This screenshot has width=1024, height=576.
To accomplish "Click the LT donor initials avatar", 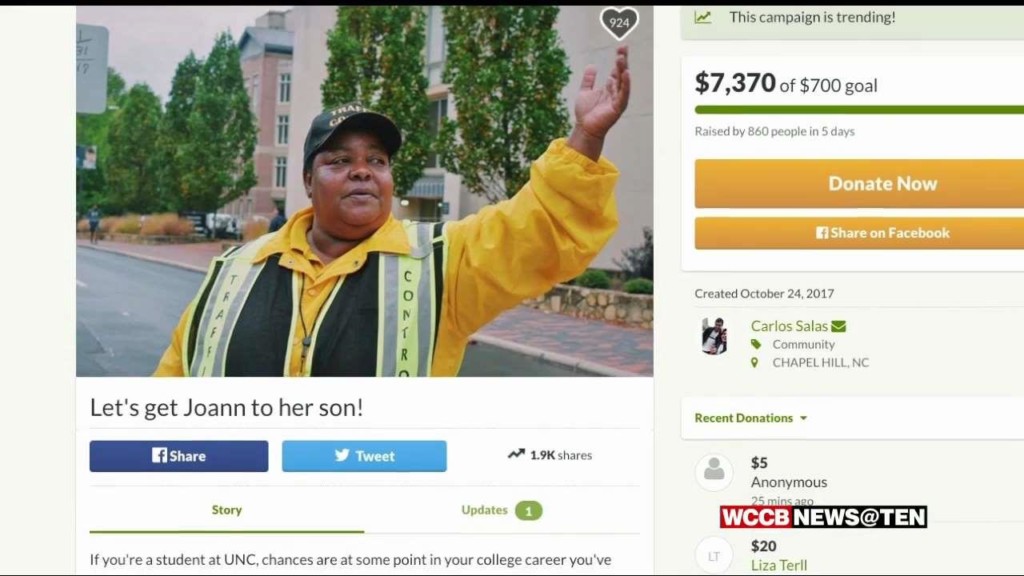I will point(714,555).
